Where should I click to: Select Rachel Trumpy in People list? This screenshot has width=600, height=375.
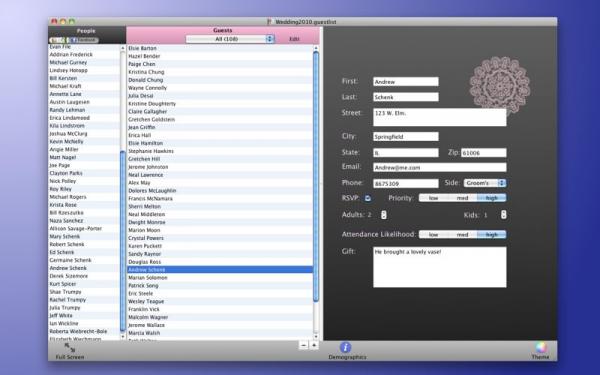click(x=84, y=300)
